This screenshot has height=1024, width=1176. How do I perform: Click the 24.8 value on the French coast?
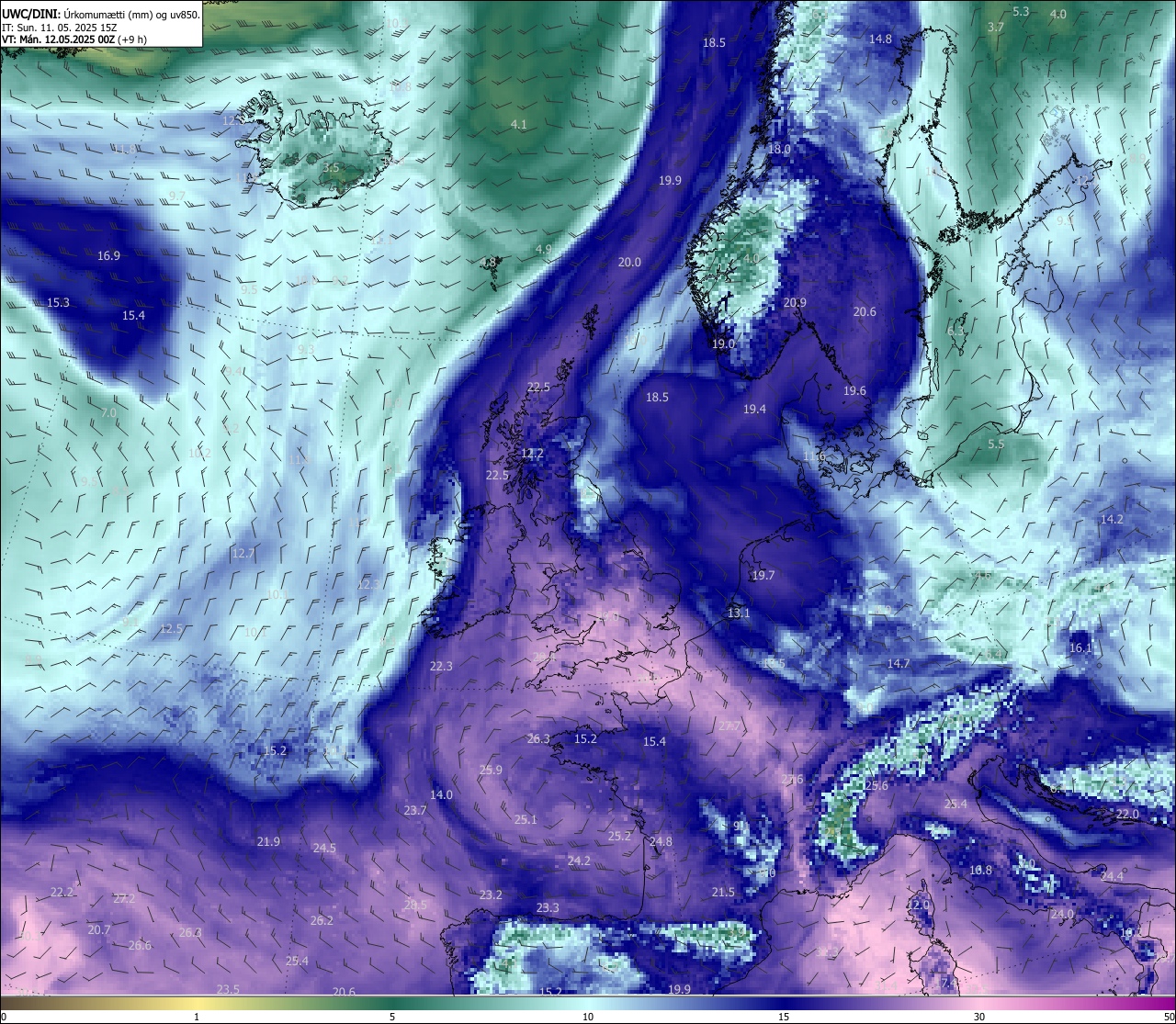point(661,841)
